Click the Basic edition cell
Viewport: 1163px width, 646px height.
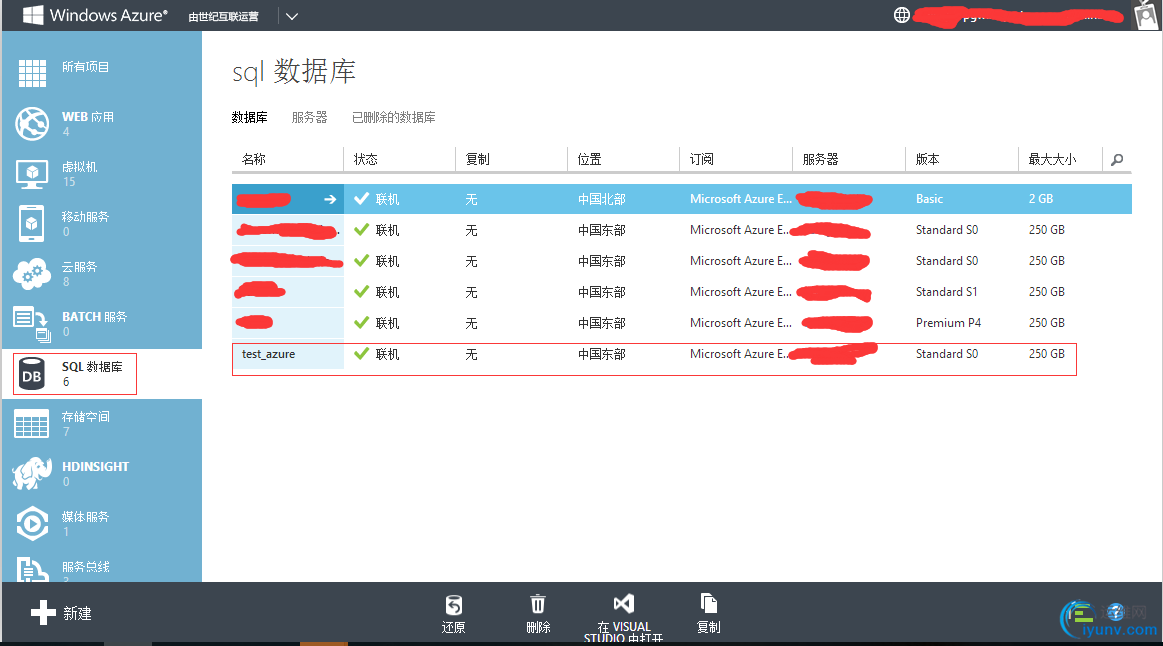929,199
